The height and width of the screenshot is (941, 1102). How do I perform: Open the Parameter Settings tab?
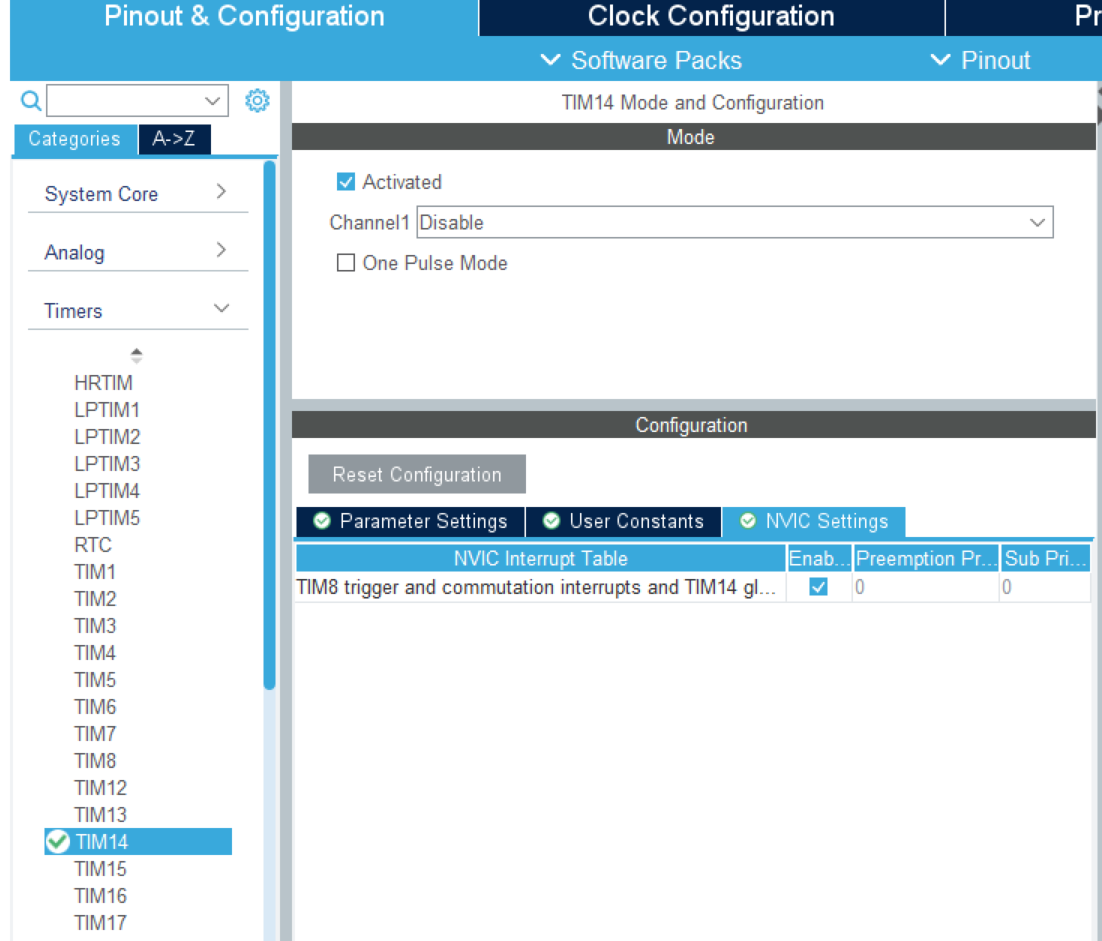[410, 522]
